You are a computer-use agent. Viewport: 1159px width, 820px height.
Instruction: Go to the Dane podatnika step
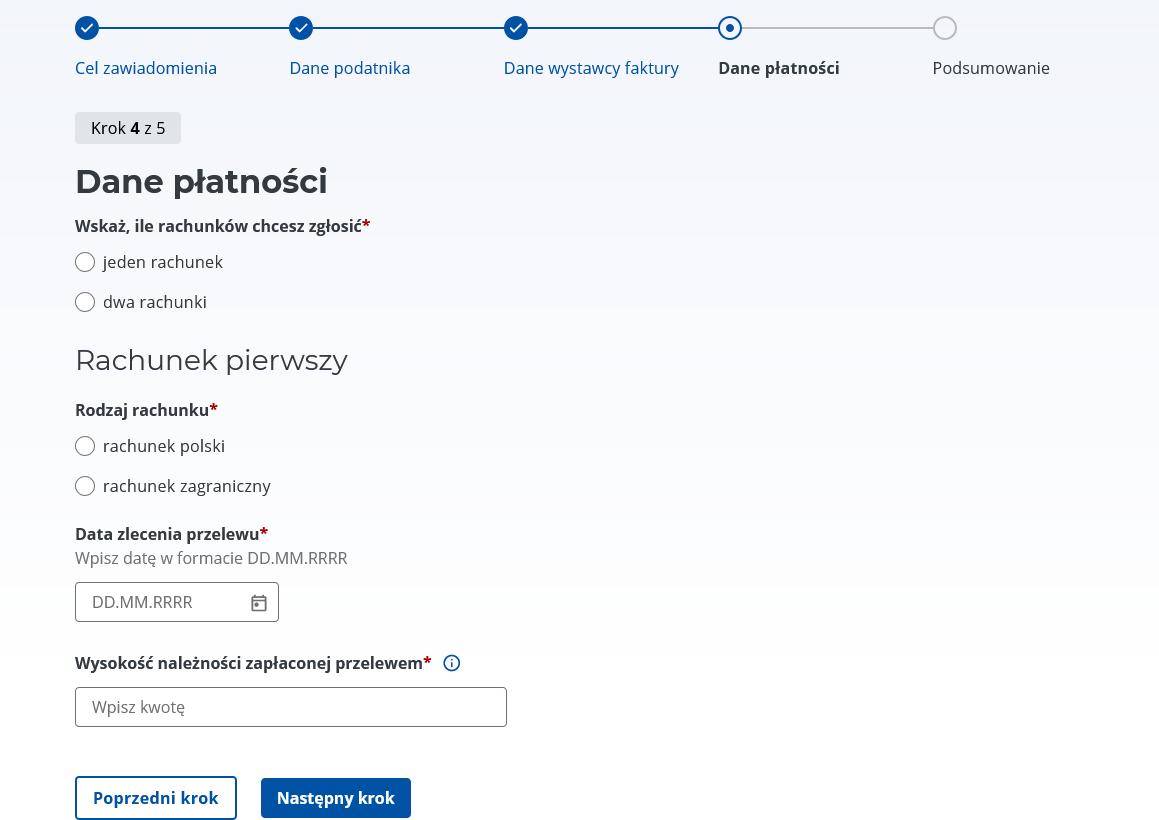point(350,68)
